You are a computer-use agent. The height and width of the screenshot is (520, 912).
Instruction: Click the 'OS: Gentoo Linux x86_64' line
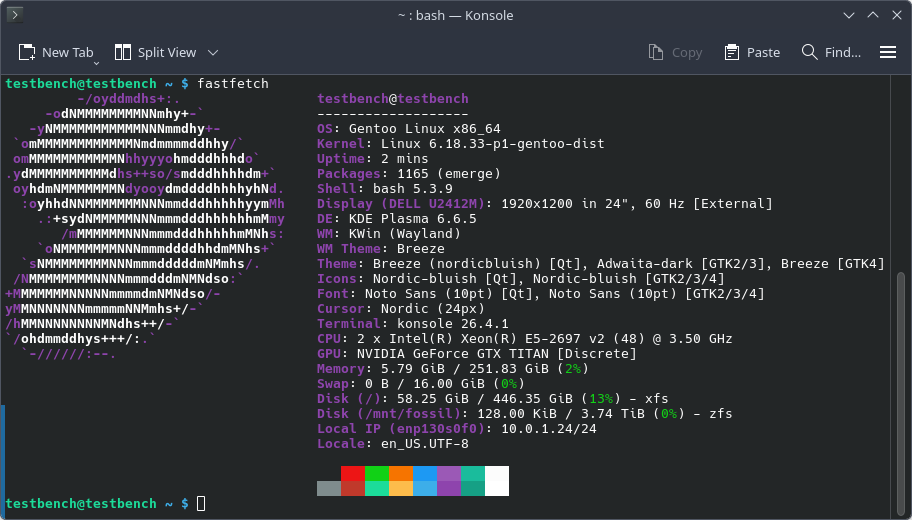(x=409, y=129)
